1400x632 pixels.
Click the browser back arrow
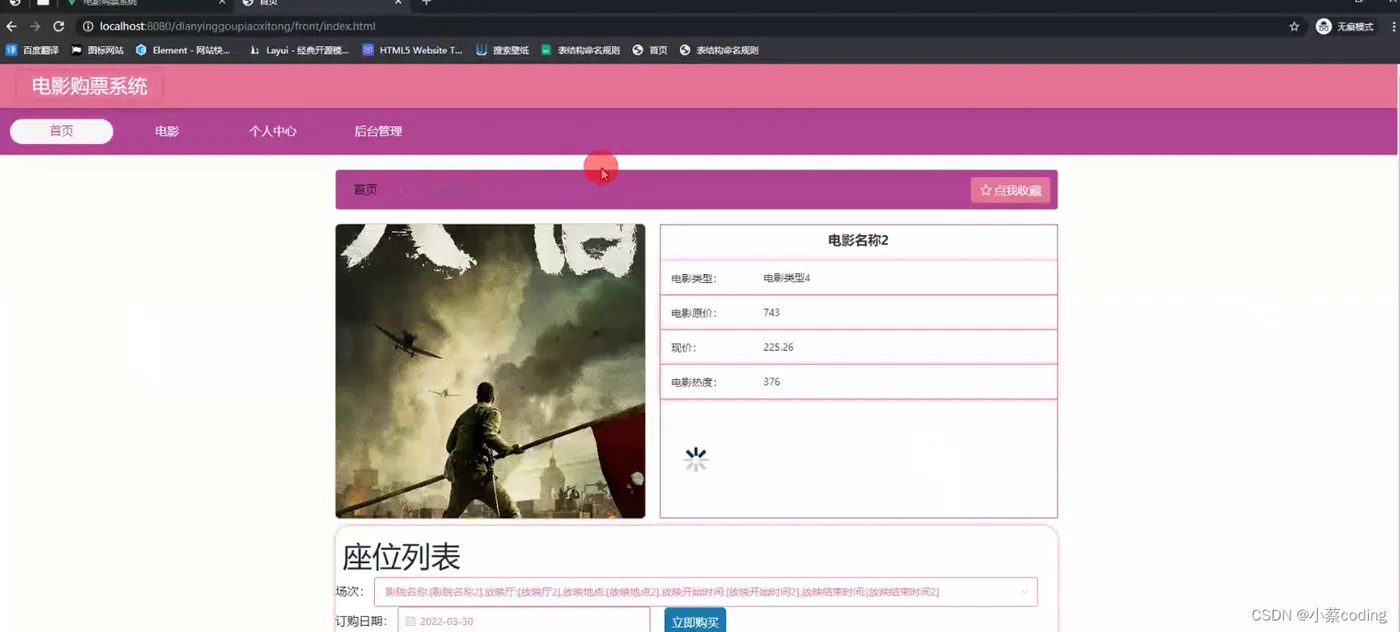[x=12, y=27]
